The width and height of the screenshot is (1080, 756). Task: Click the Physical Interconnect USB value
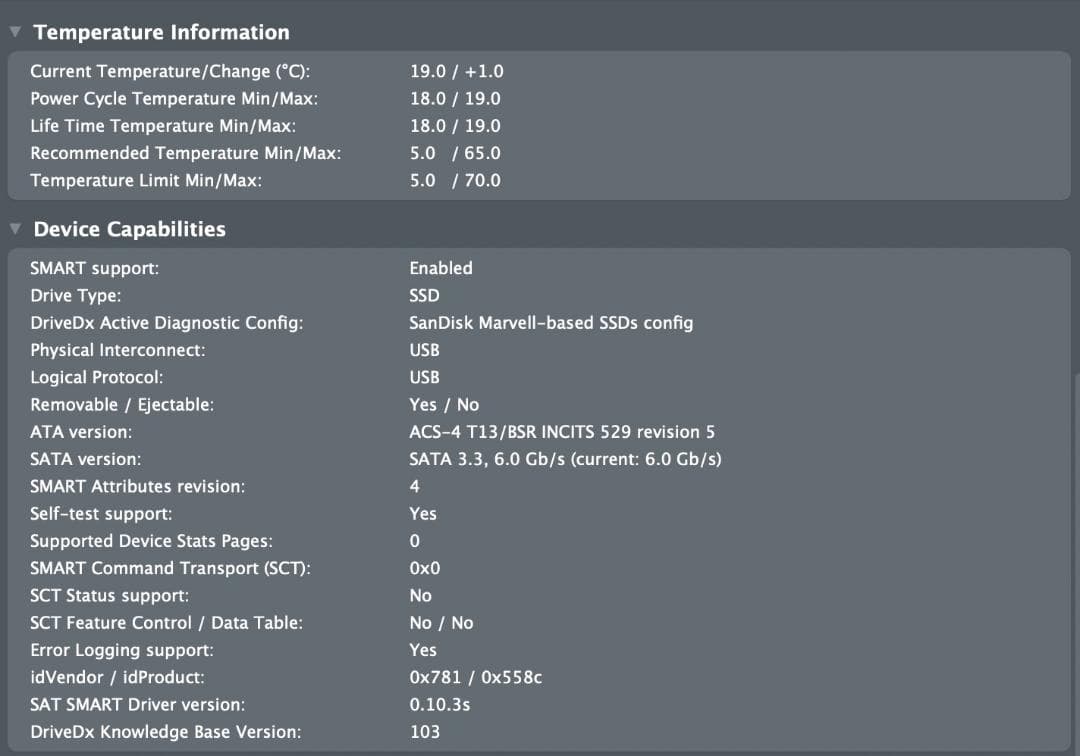point(423,349)
